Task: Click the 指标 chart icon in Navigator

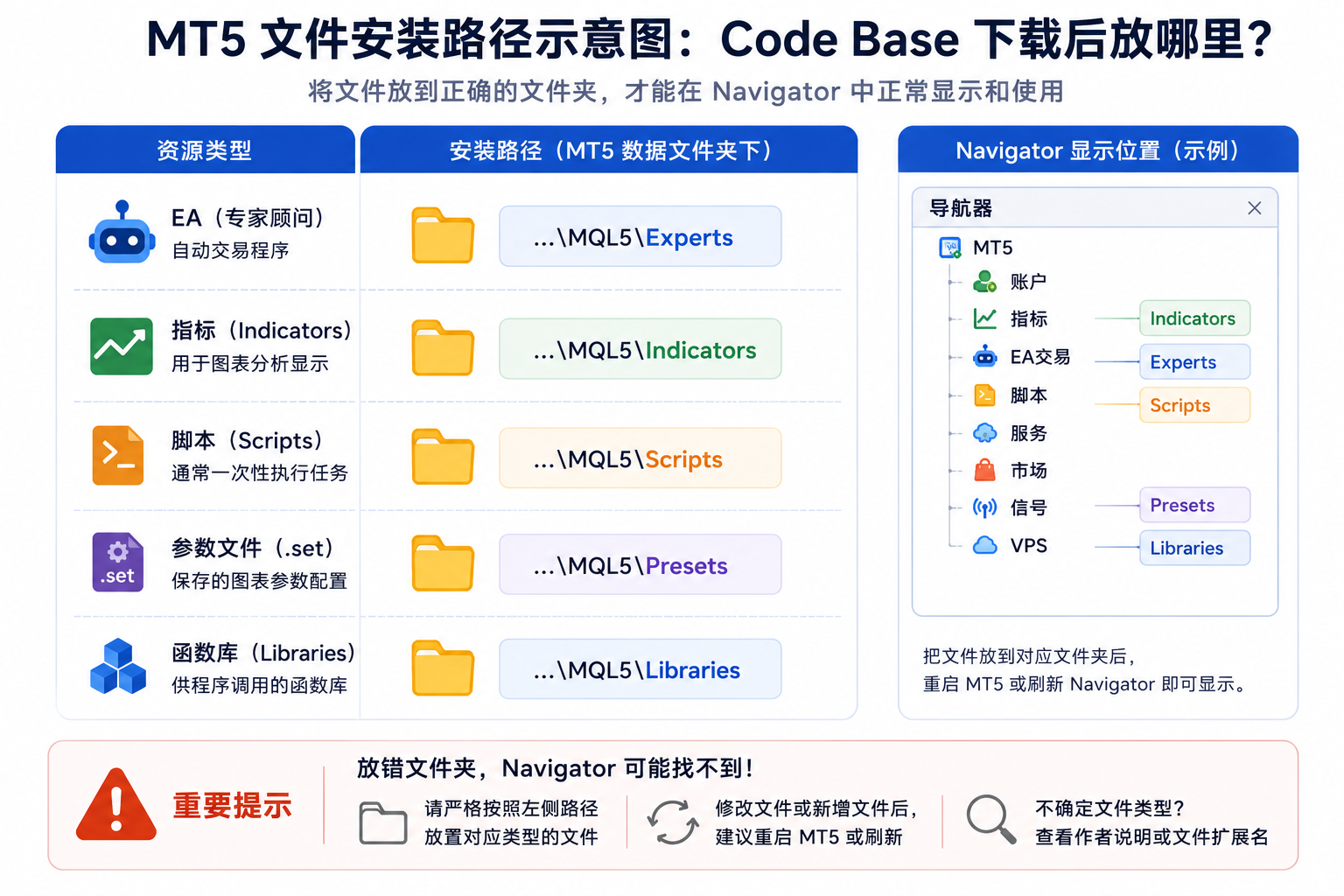Action: [x=985, y=318]
